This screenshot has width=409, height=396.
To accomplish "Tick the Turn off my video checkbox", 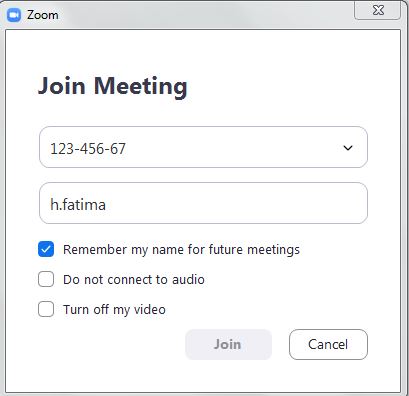I will click(46, 309).
